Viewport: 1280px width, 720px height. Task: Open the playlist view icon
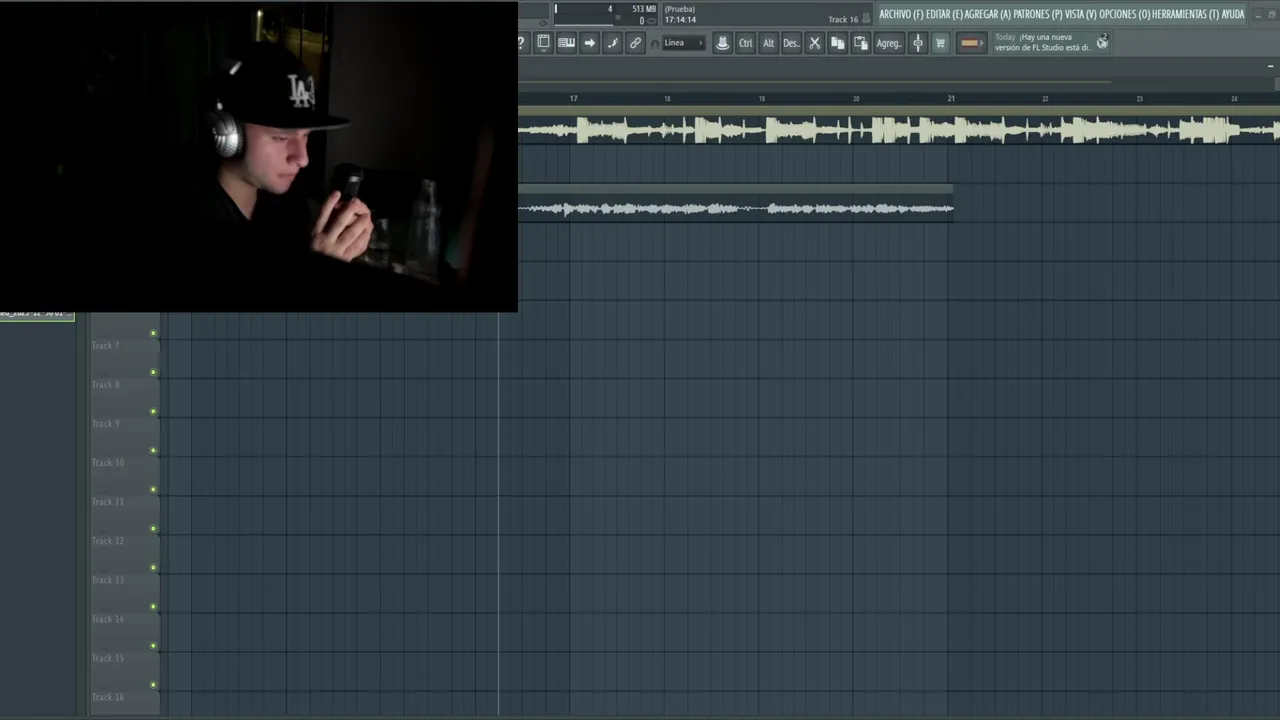[x=543, y=43]
